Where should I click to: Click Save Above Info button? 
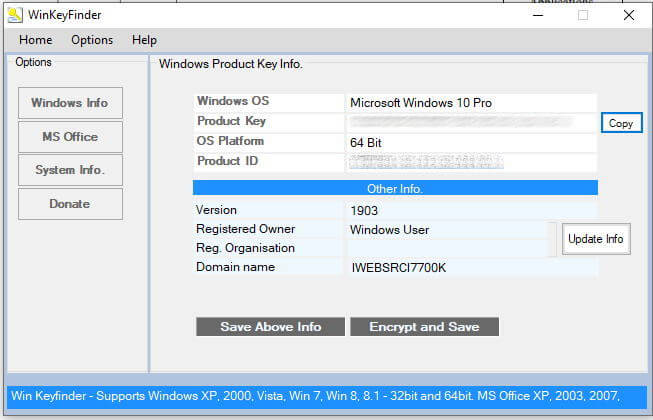(x=270, y=327)
